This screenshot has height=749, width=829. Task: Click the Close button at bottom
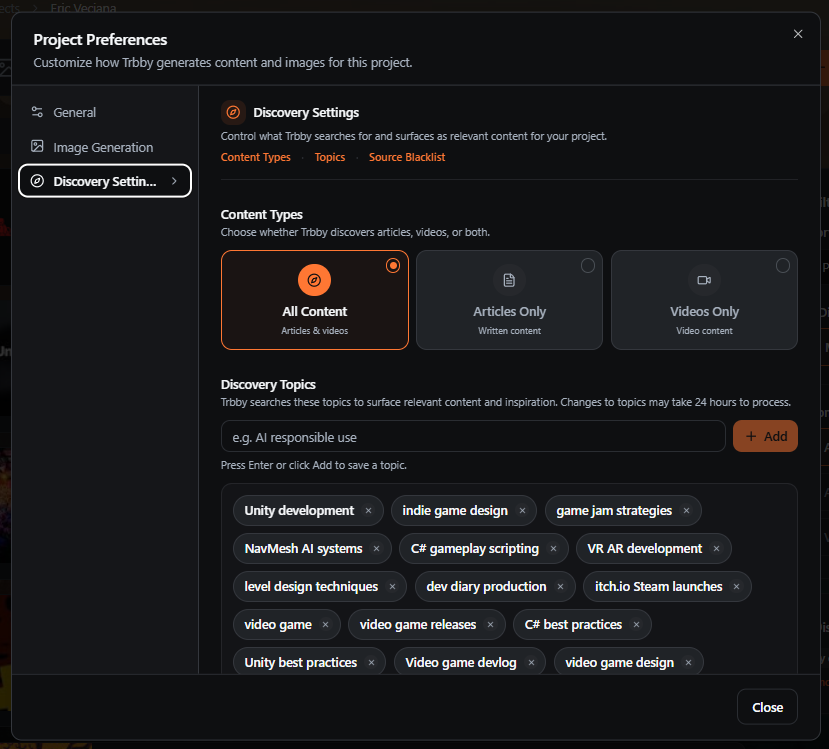pos(767,707)
